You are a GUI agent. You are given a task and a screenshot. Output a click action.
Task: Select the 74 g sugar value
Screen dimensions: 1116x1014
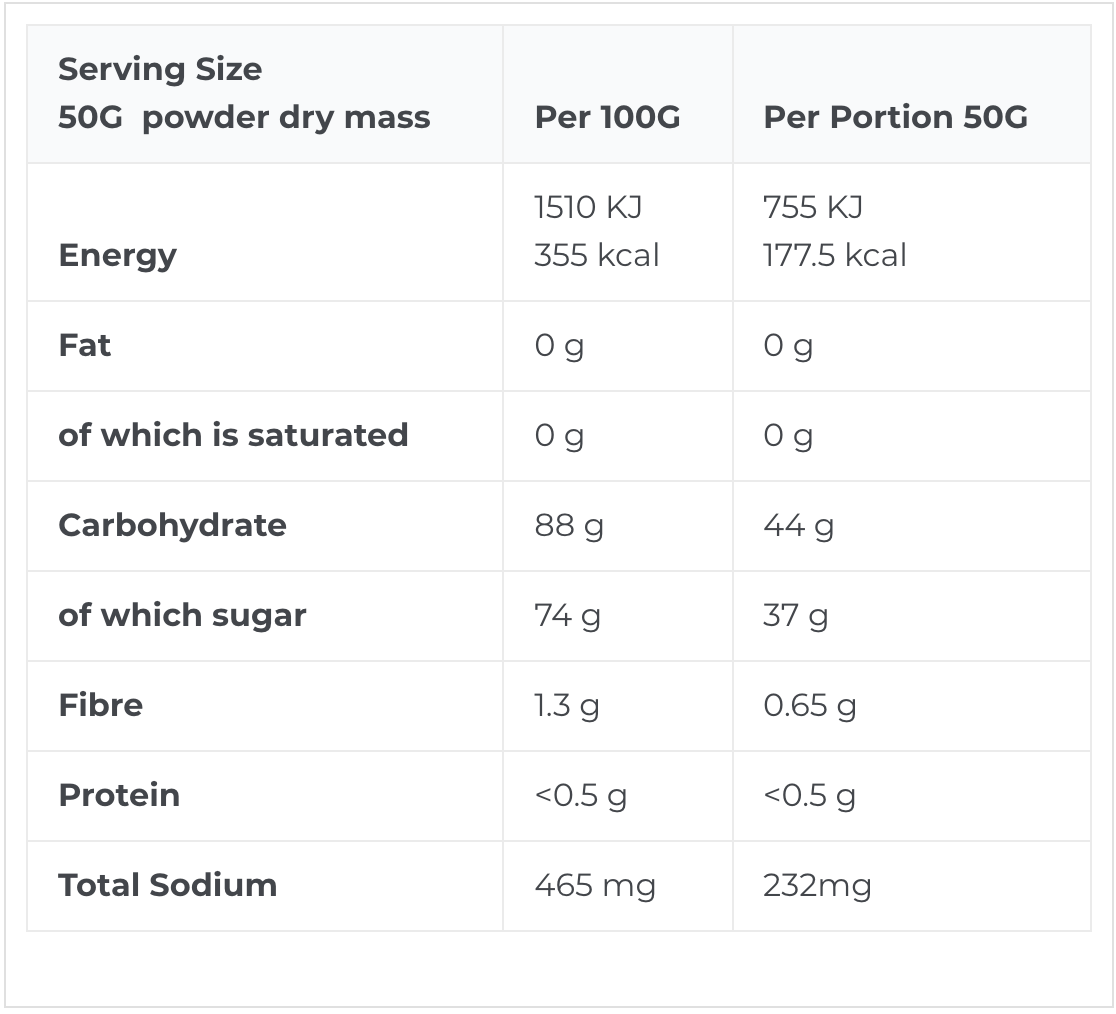pyautogui.click(x=567, y=616)
